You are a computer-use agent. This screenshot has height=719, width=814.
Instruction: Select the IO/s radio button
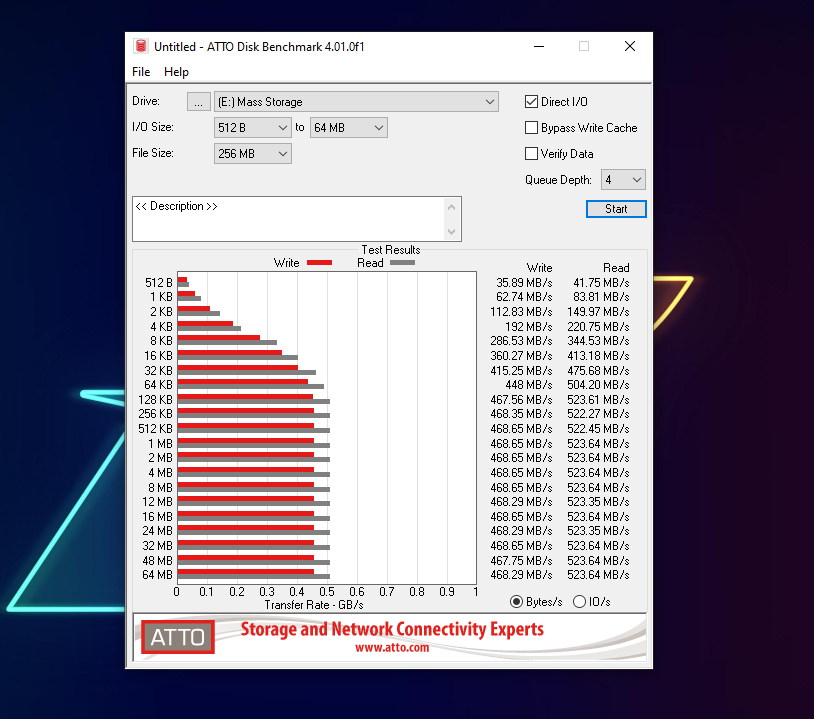pyautogui.click(x=579, y=602)
